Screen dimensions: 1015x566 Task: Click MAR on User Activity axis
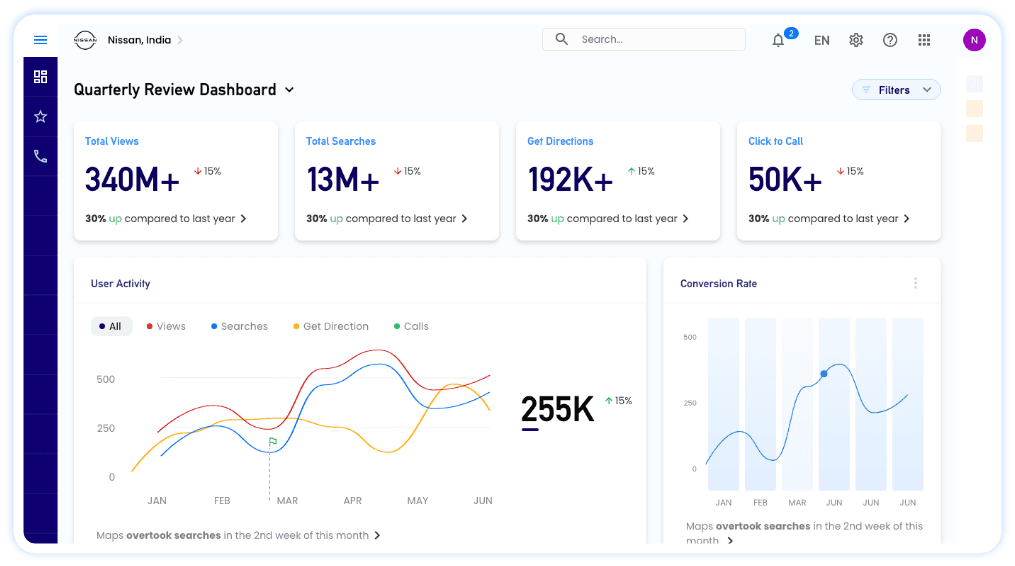coord(287,501)
